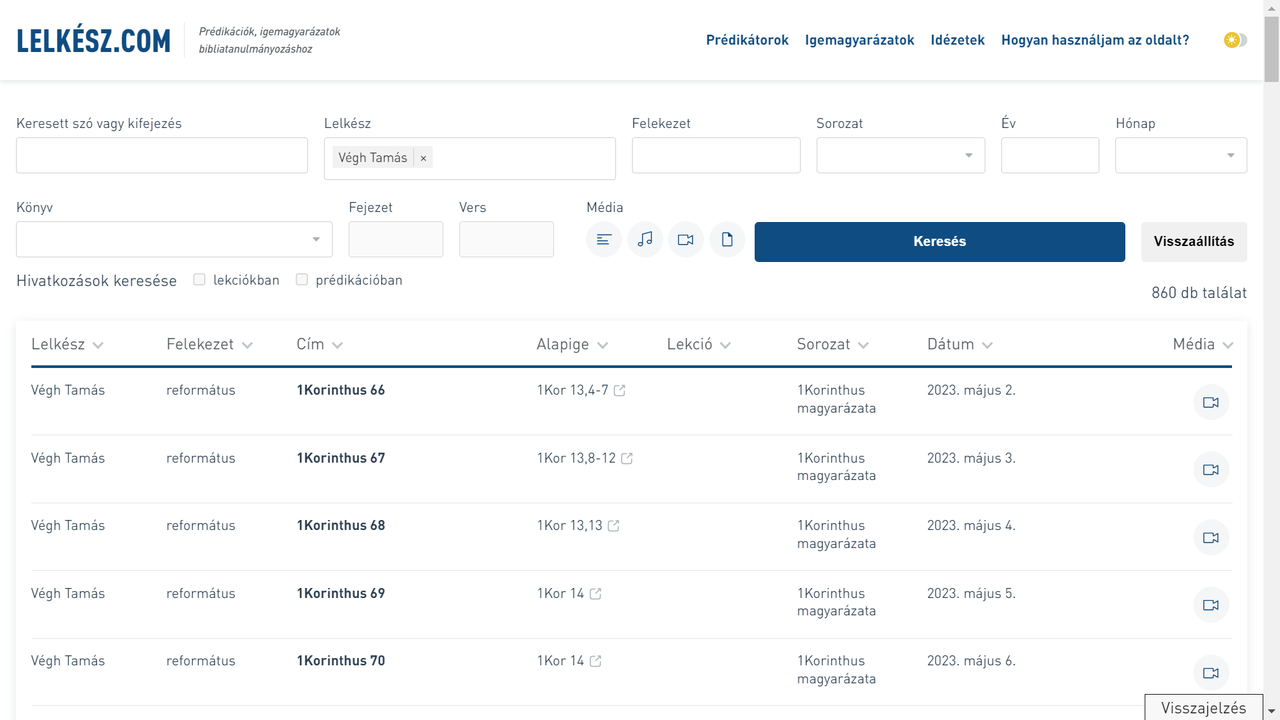Sort by Lelkész column
This screenshot has height=720, width=1280.
67,344
